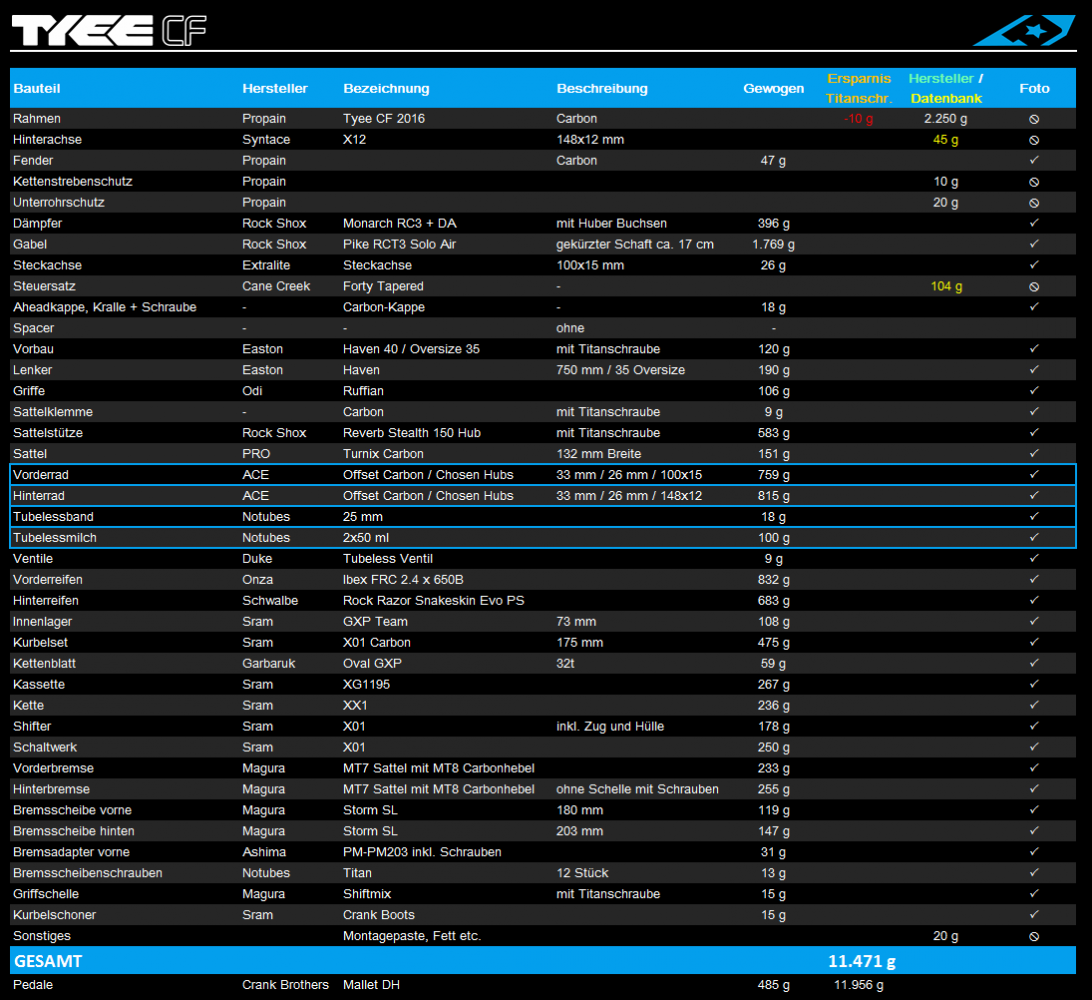Select the Turnix Carbon cell
The width and height of the screenshot is (1092, 1000).
coord(383,453)
